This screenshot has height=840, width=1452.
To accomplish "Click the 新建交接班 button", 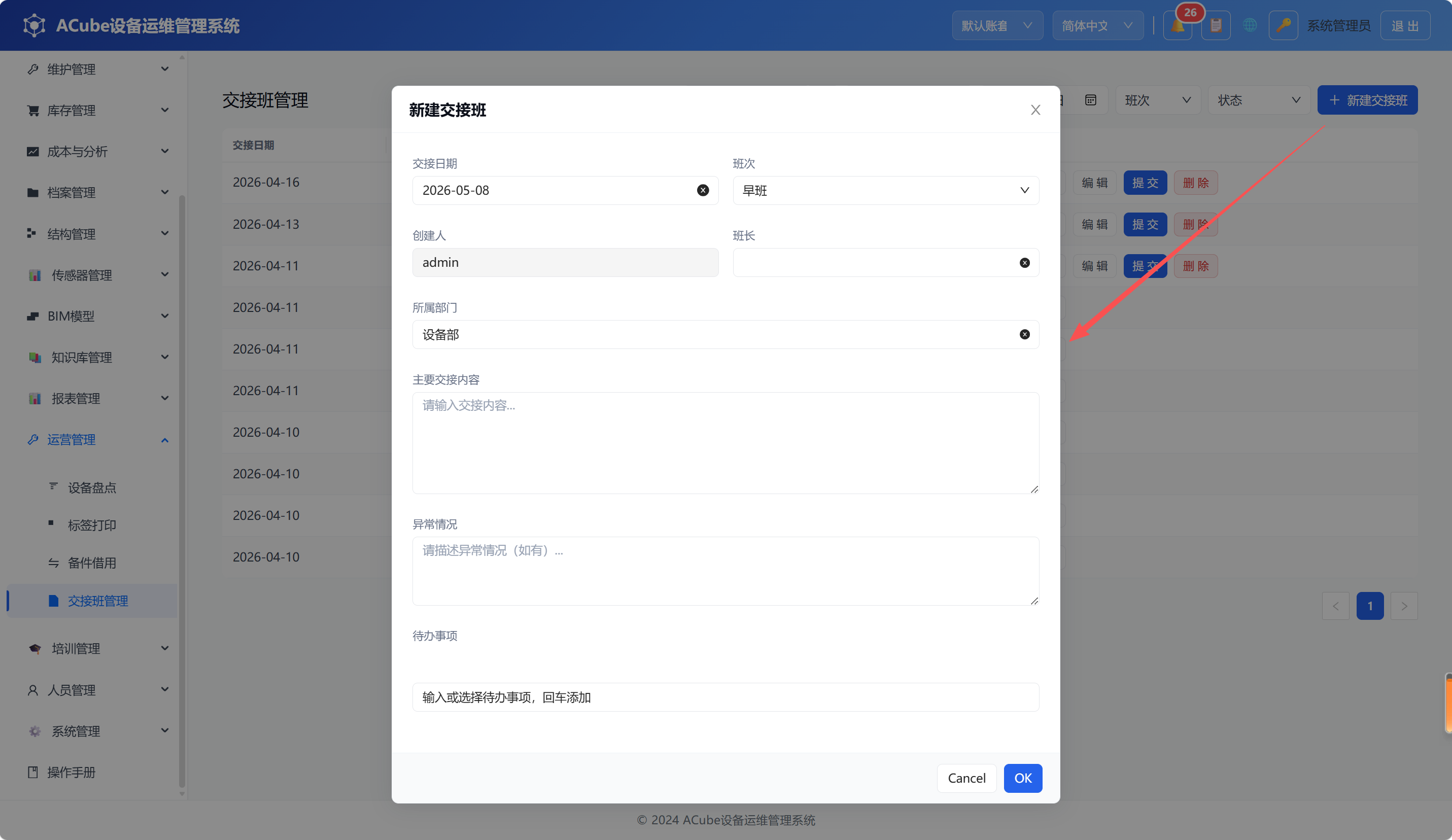I will point(1367,100).
